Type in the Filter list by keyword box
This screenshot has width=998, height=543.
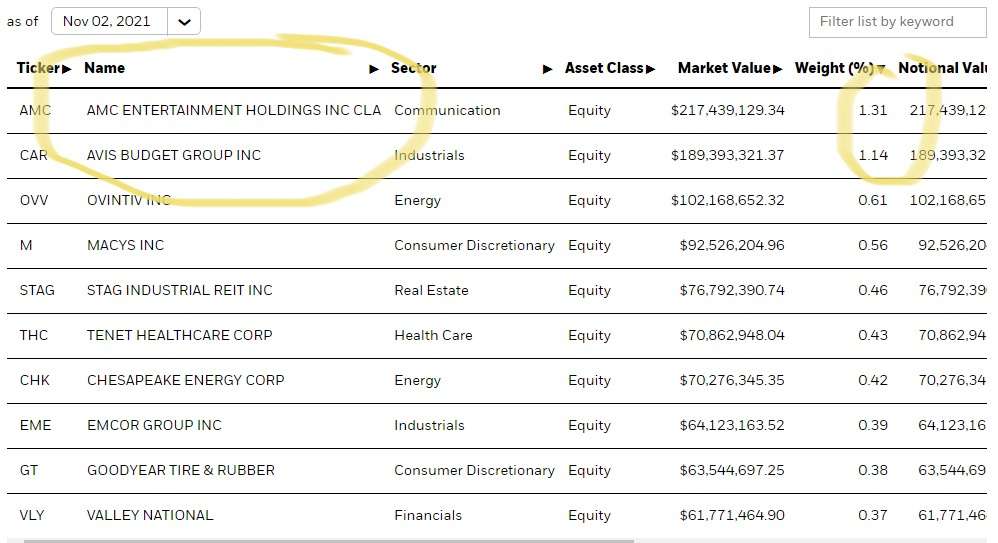(x=897, y=22)
